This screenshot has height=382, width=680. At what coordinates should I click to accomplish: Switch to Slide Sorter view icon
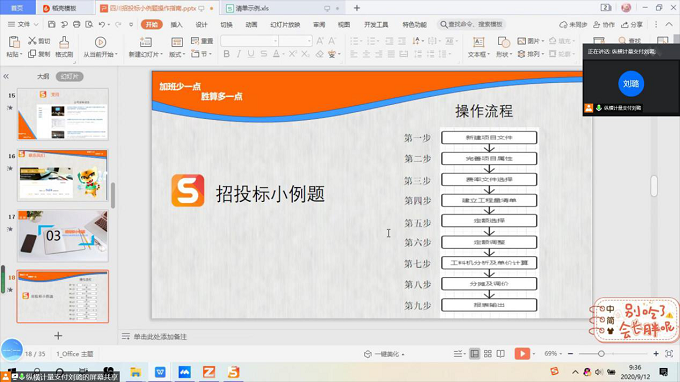click(488, 354)
